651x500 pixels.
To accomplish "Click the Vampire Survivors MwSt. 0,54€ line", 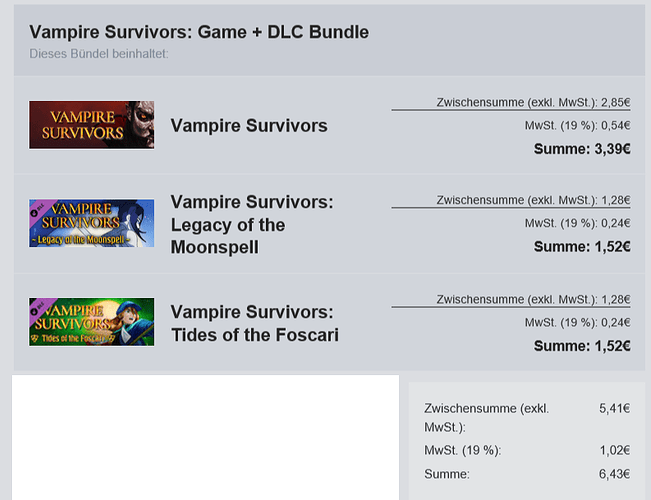I will click(x=578, y=125).
